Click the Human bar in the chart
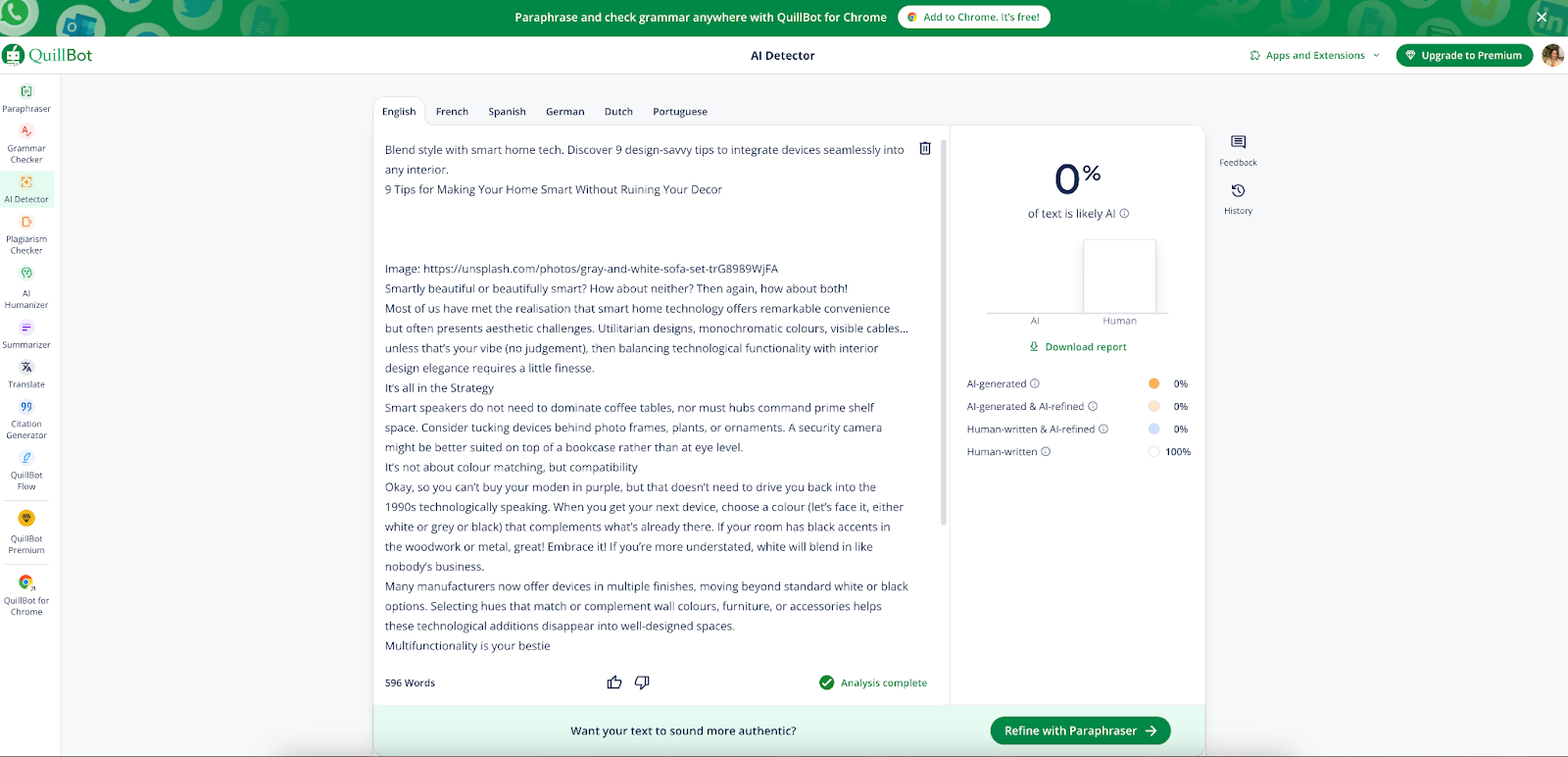This screenshot has height=757, width=1568. tap(1119, 277)
